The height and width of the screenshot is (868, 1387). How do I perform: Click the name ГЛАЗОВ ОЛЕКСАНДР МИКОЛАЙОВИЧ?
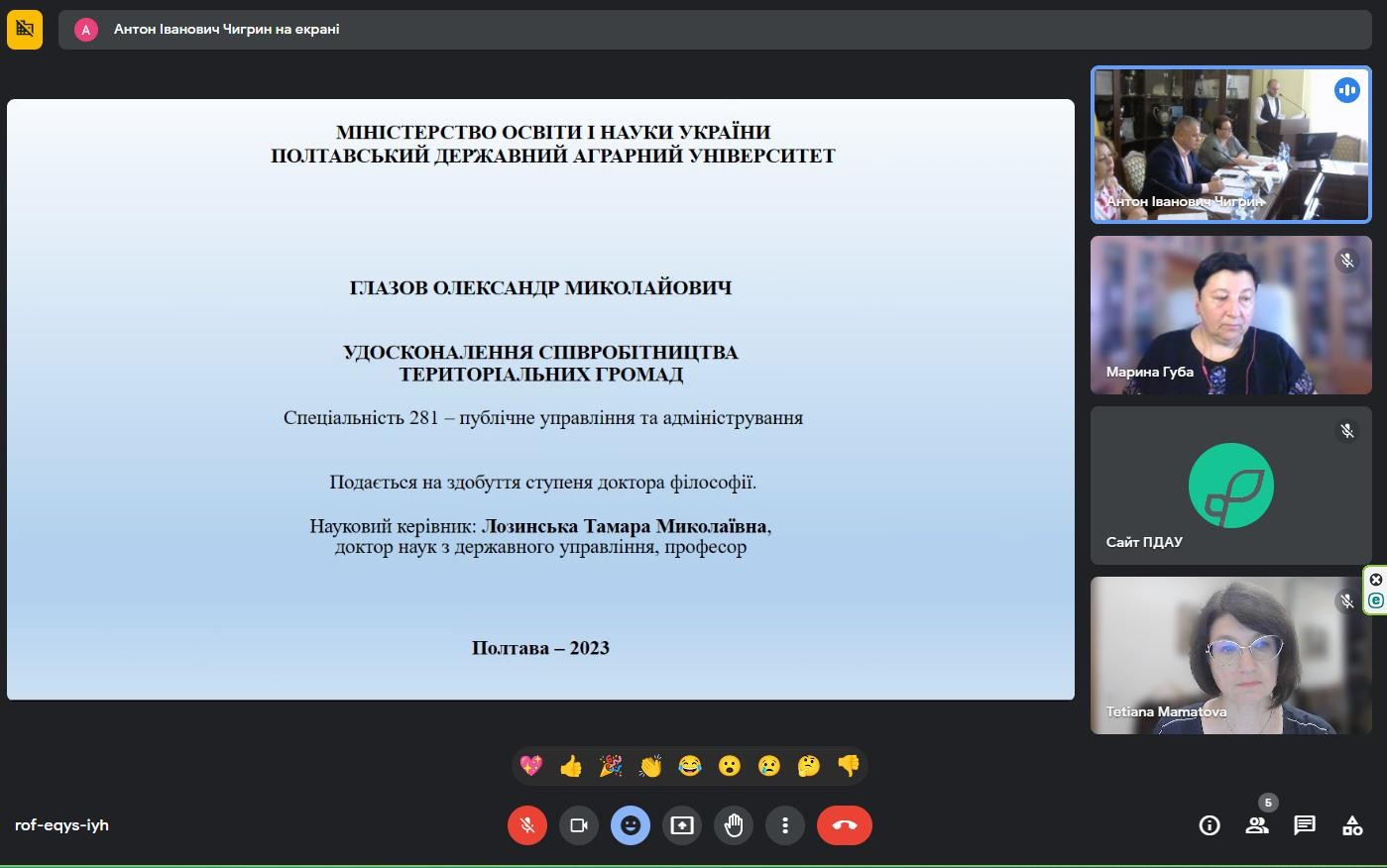coord(540,288)
